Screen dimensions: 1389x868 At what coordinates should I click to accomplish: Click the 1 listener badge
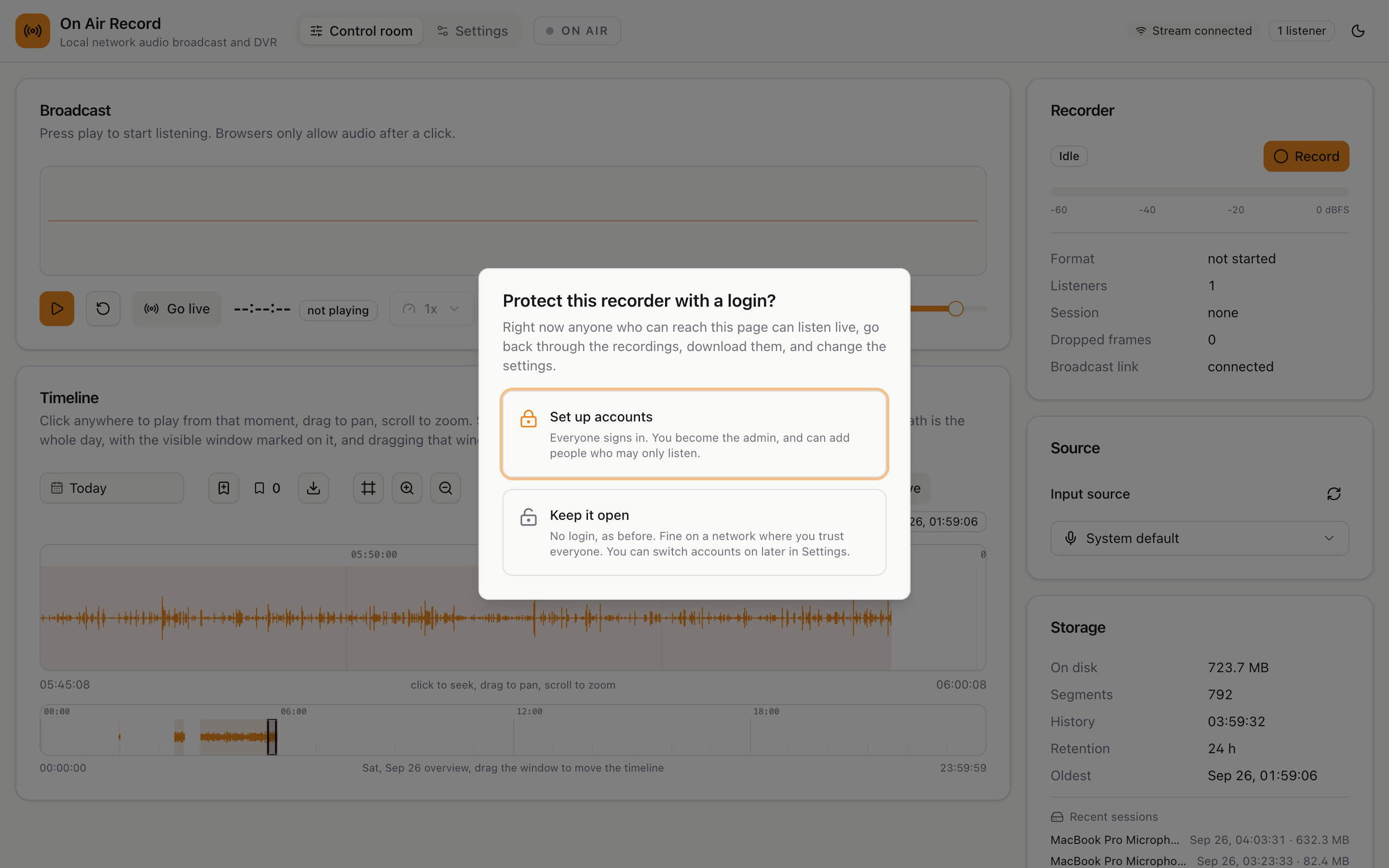pyautogui.click(x=1301, y=31)
